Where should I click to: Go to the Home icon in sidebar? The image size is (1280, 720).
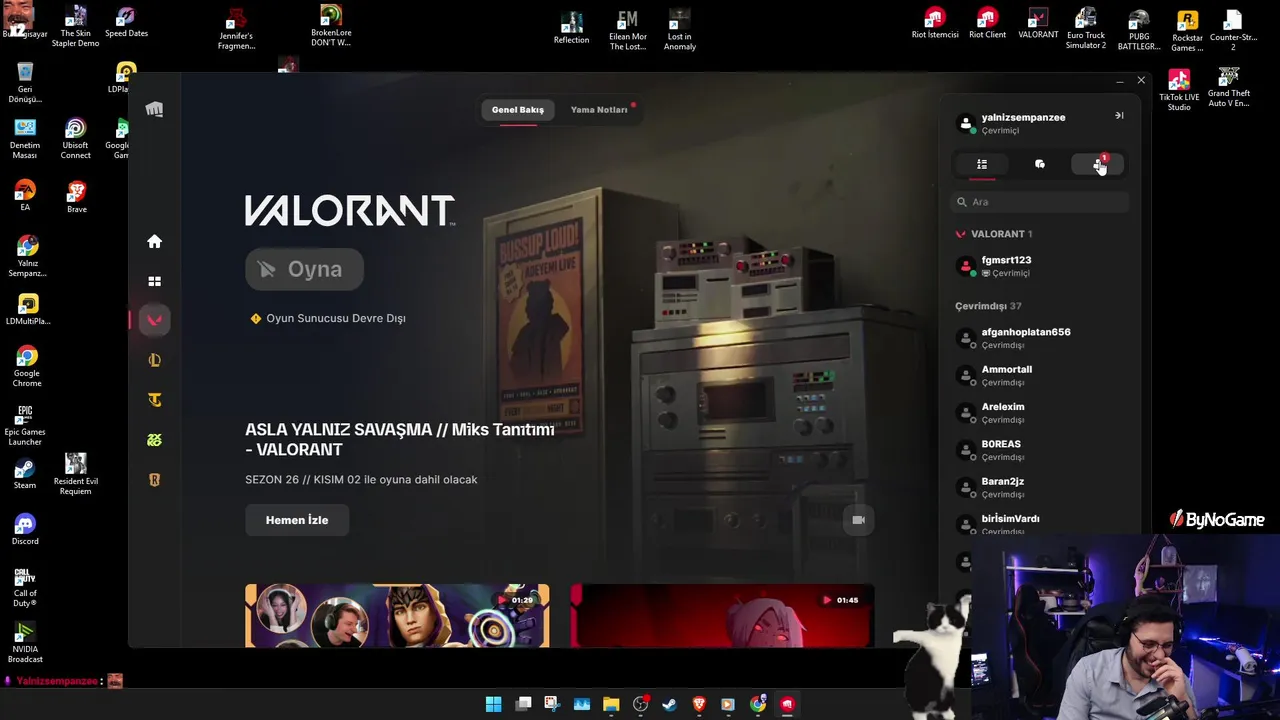pos(154,241)
